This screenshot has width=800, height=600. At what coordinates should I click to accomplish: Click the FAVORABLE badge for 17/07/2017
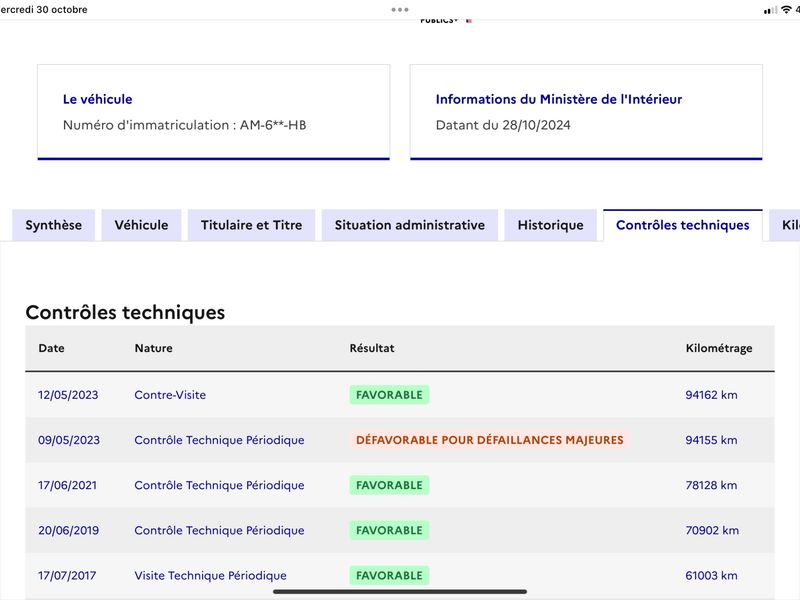[x=389, y=576]
